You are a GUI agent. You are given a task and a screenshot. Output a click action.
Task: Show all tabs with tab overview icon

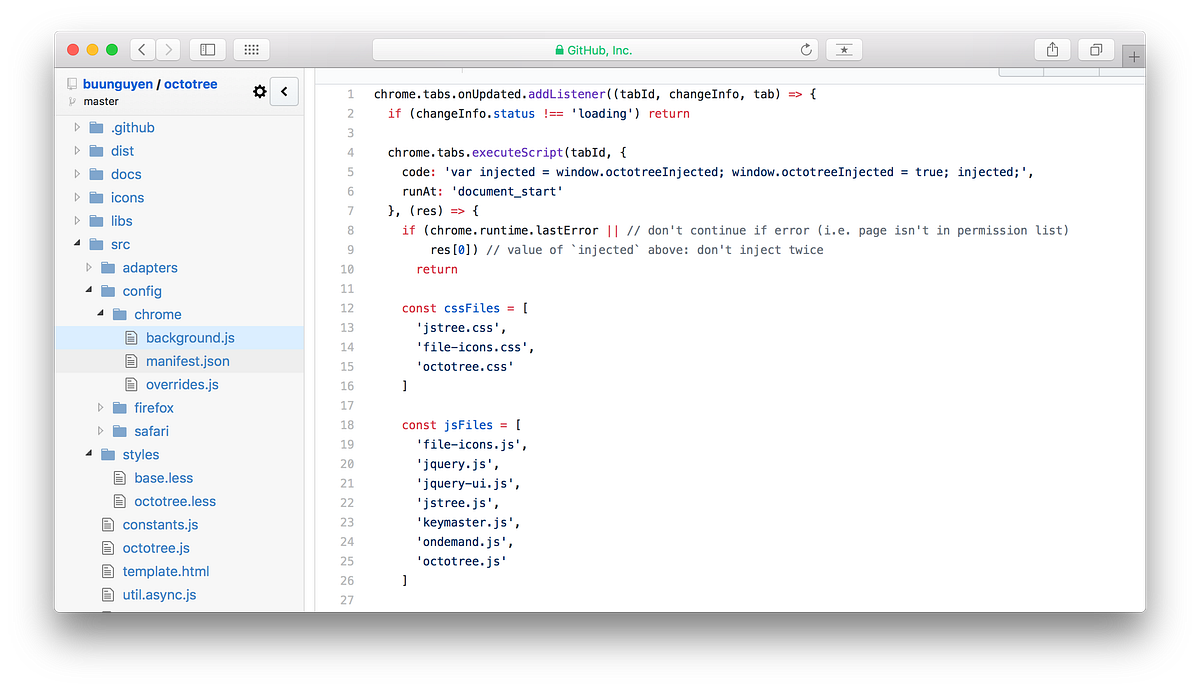point(1095,48)
